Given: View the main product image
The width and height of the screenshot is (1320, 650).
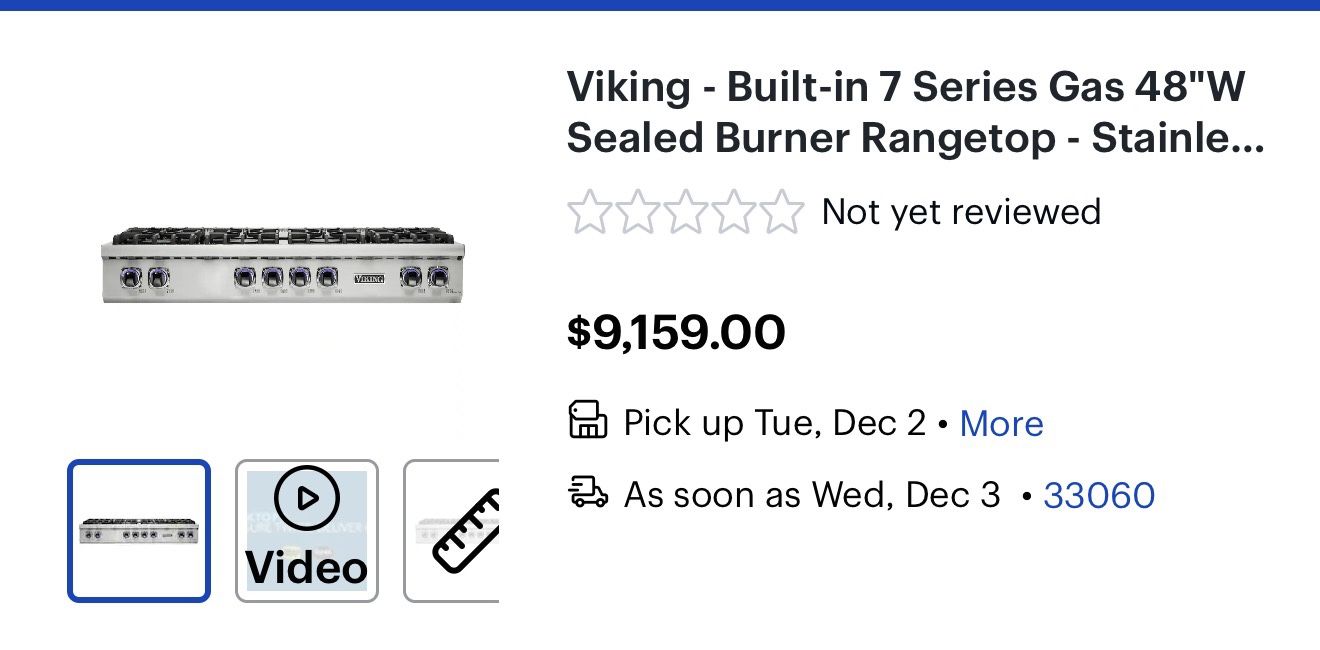Looking at the screenshot, I should point(283,265).
